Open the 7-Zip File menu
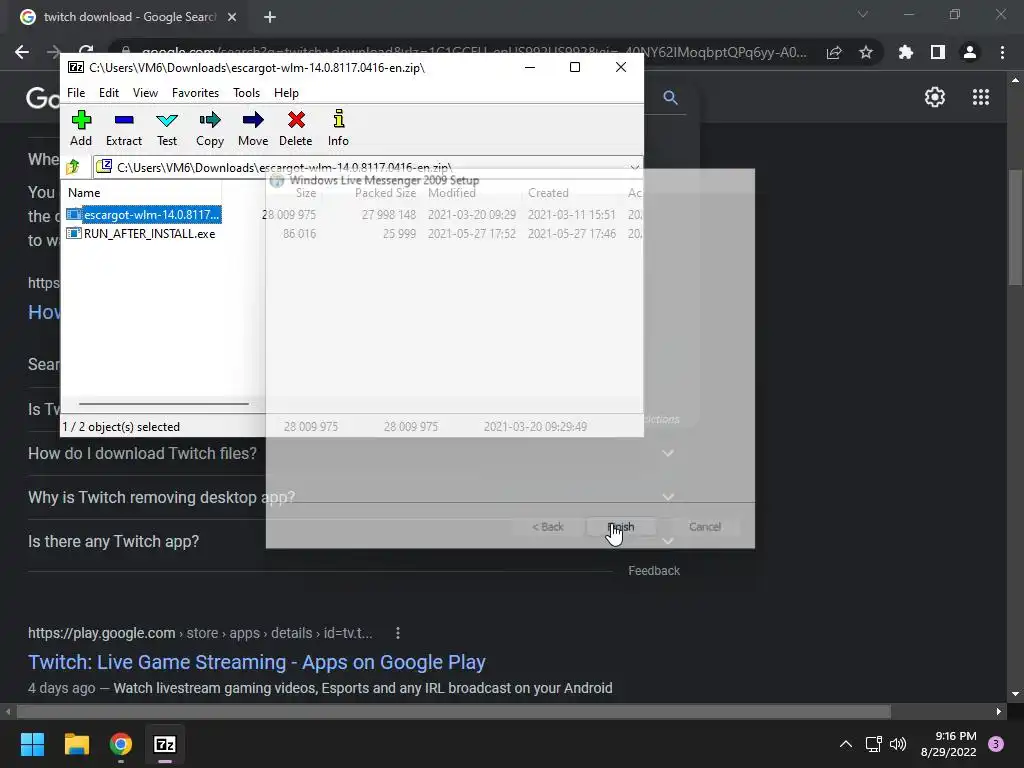Image resolution: width=1024 pixels, height=768 pixels. point(76,93)
